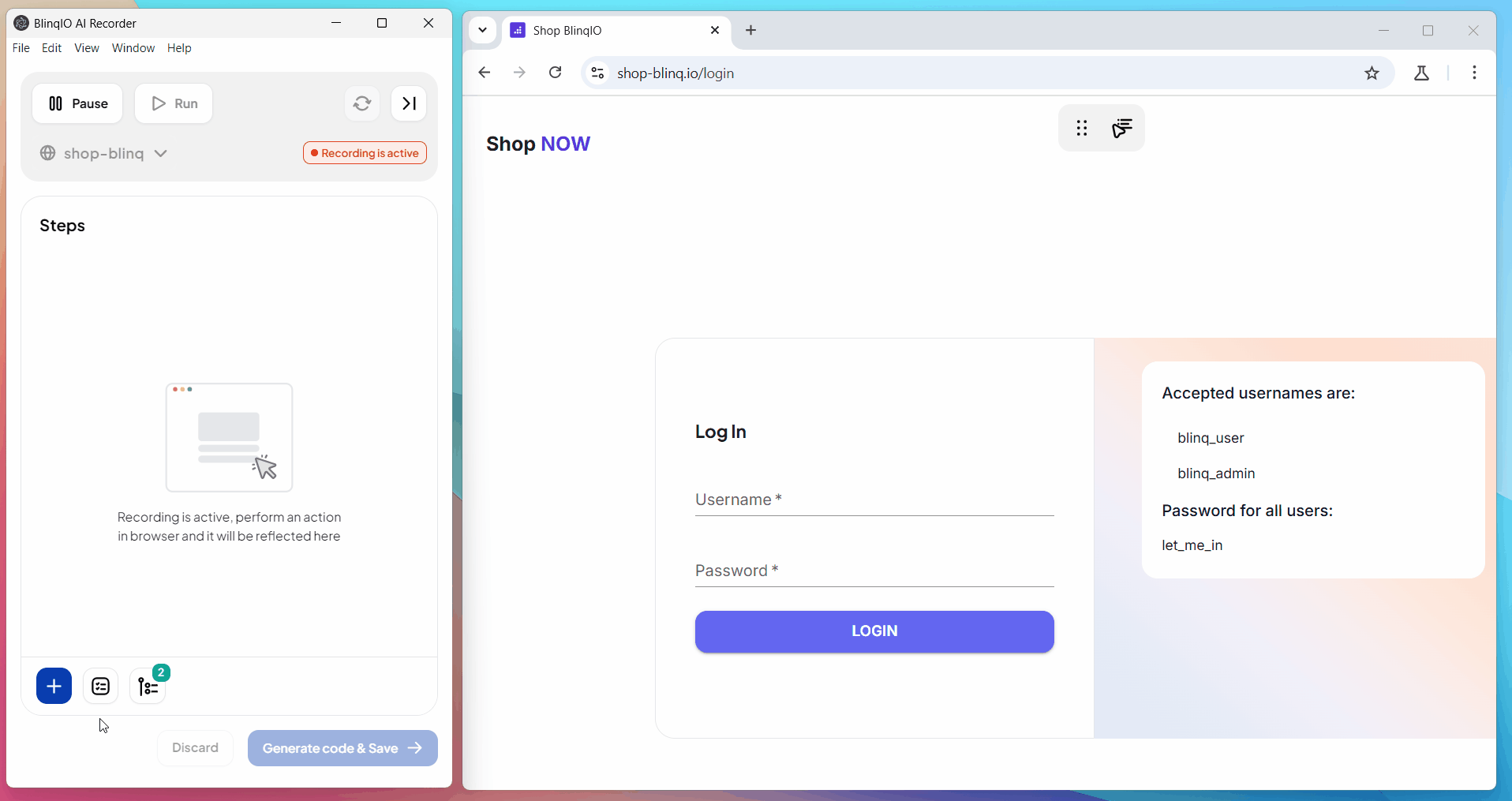This screenshot has width=1512, height=801.
Task: Open Chrome Labs flask icon in the toolbar
Action: tap(1421, 73)
